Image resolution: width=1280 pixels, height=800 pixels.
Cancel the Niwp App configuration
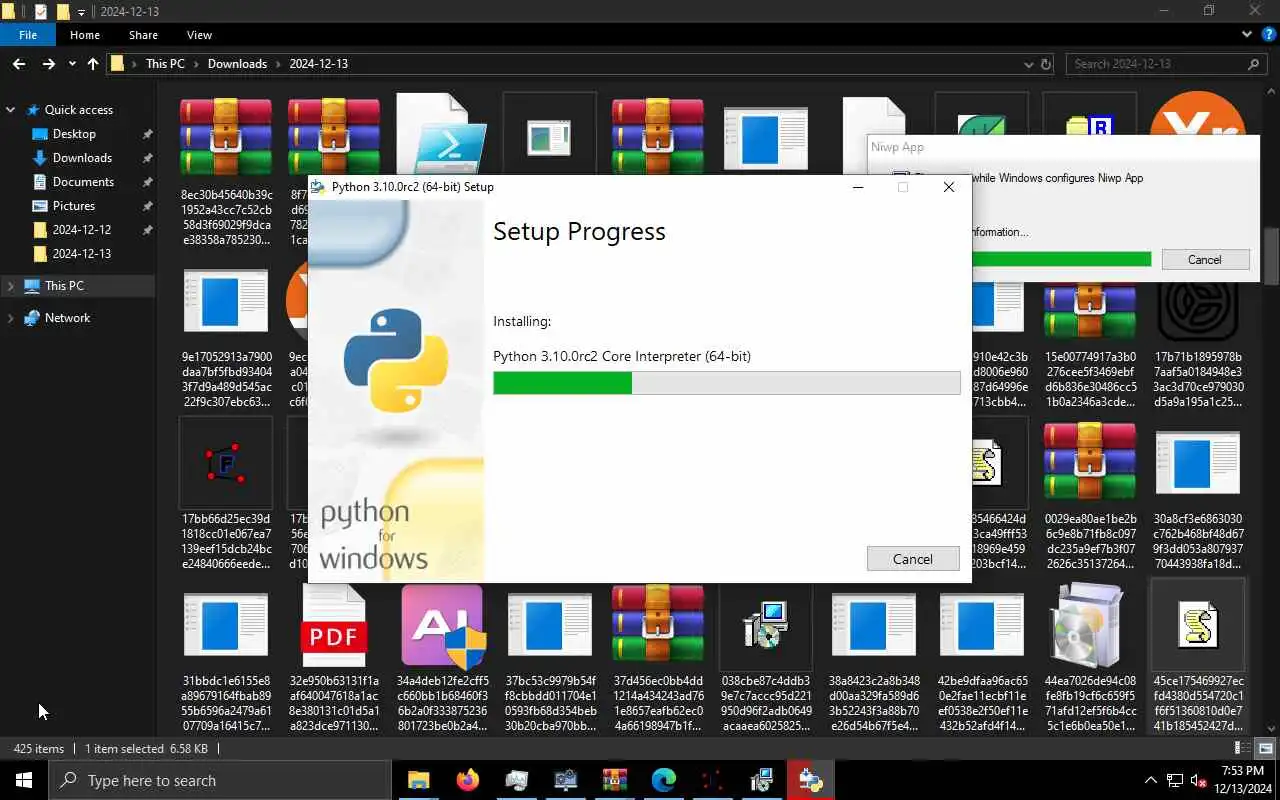pyautogui.click(x=1204, y=259)
